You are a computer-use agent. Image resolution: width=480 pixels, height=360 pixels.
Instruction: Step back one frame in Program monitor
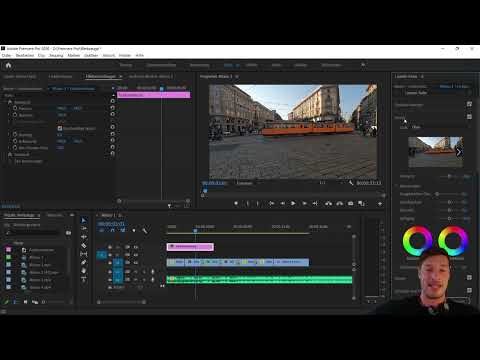(282, 203)
